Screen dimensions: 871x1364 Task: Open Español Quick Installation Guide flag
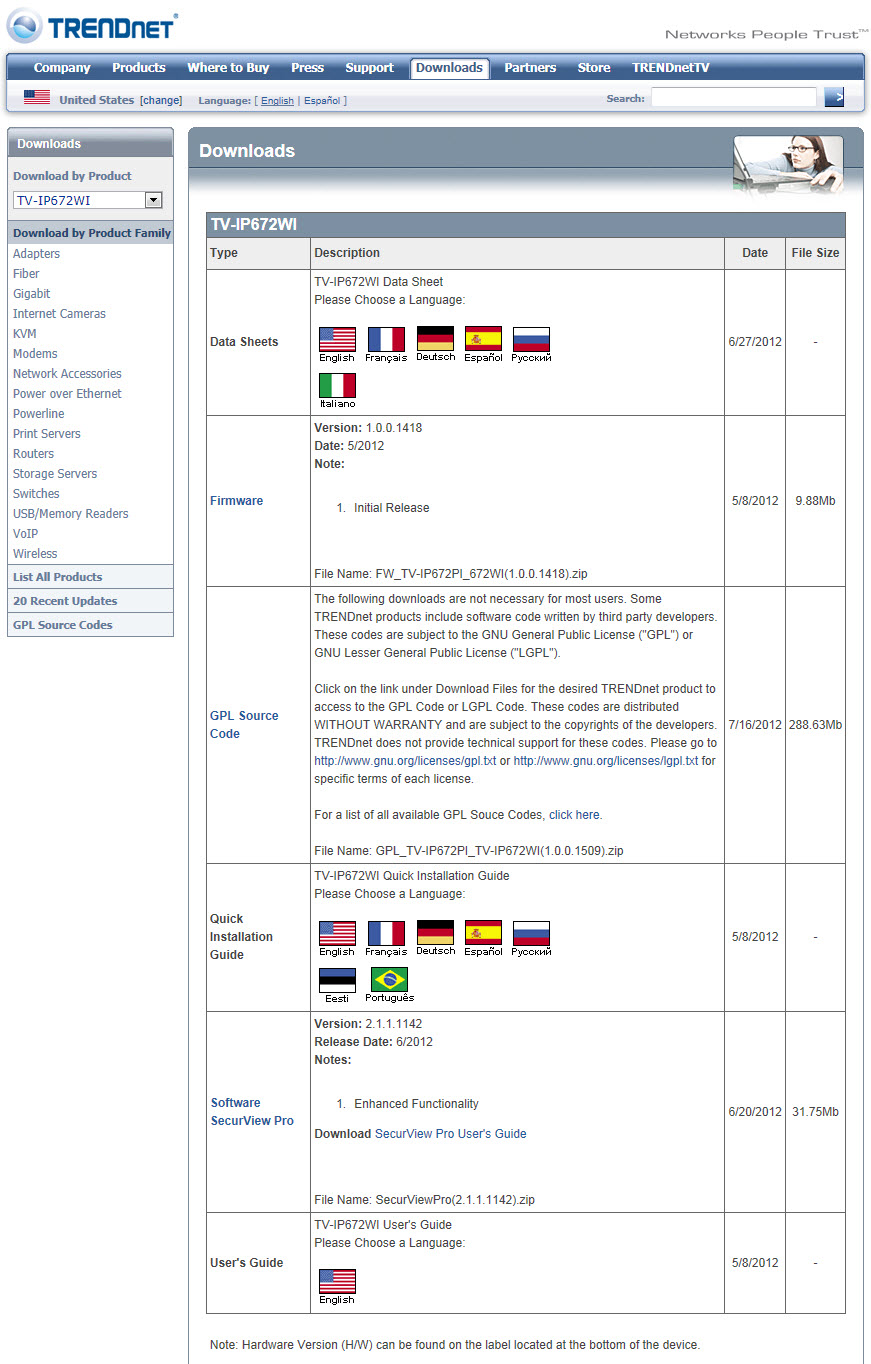tap(483, 934)
